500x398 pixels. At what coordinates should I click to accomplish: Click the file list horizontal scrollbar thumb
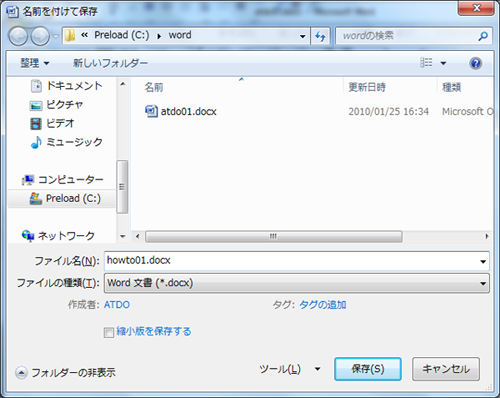(274, 236)
